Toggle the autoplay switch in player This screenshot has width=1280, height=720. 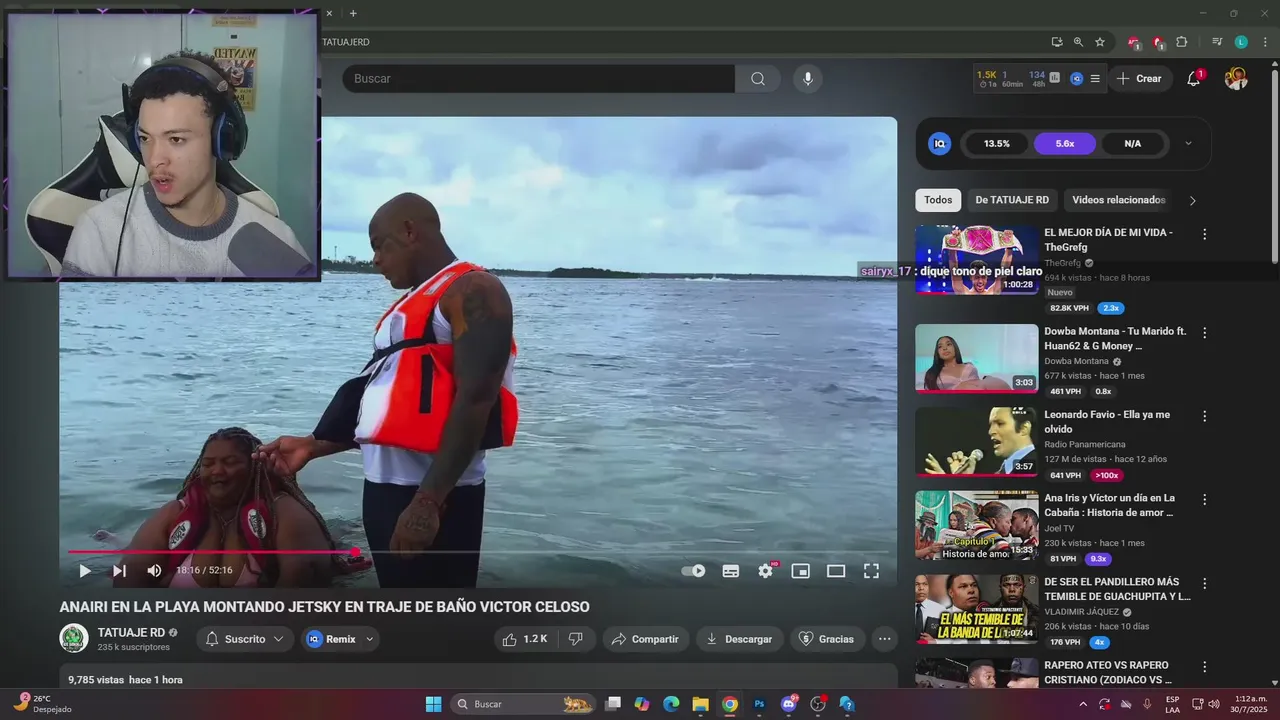[693, 571]
